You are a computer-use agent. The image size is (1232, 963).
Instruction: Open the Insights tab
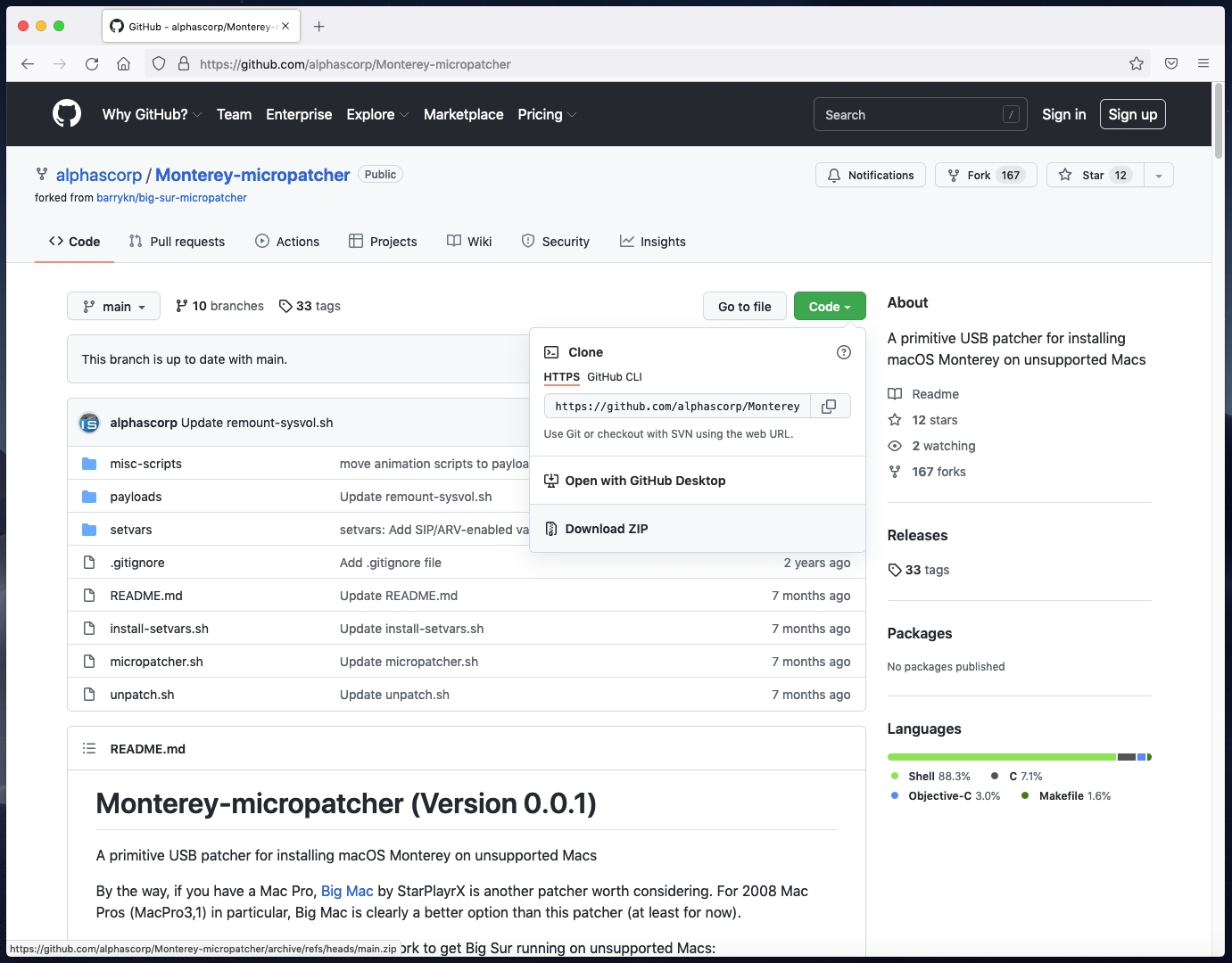coord(653,242)
